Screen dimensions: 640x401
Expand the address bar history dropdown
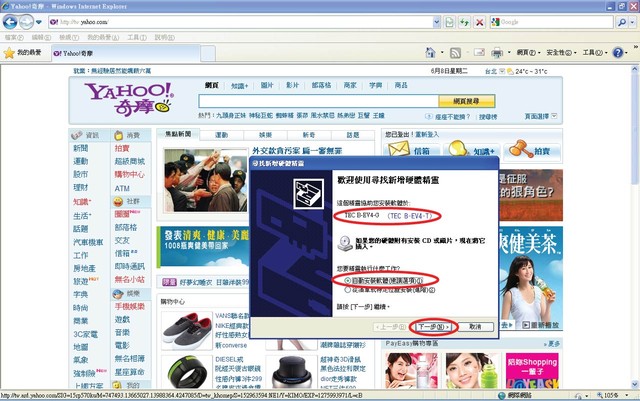(x=437, y=22)
